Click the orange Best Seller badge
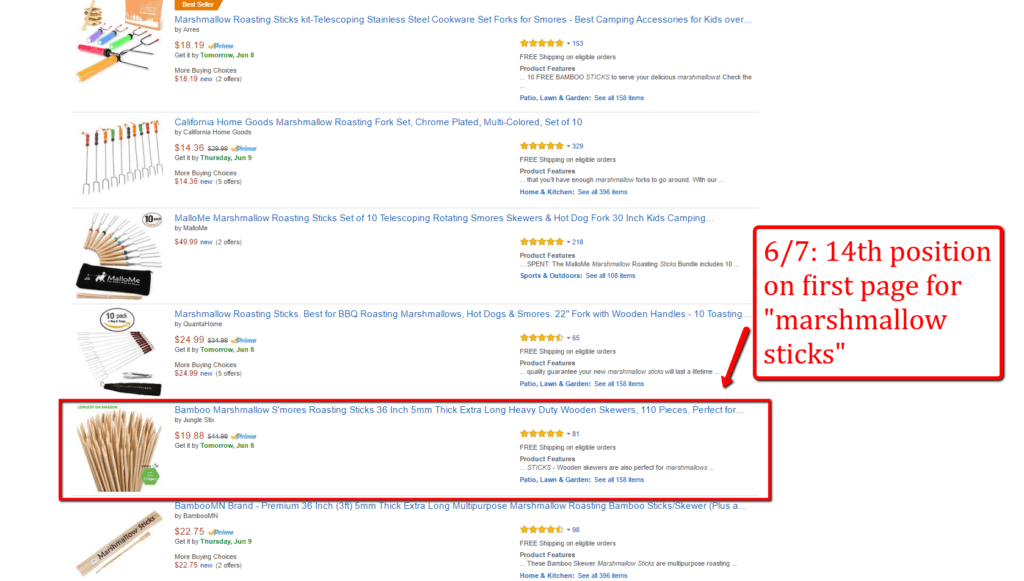Viewport: 1024px width, 581px height. point(190,4)
